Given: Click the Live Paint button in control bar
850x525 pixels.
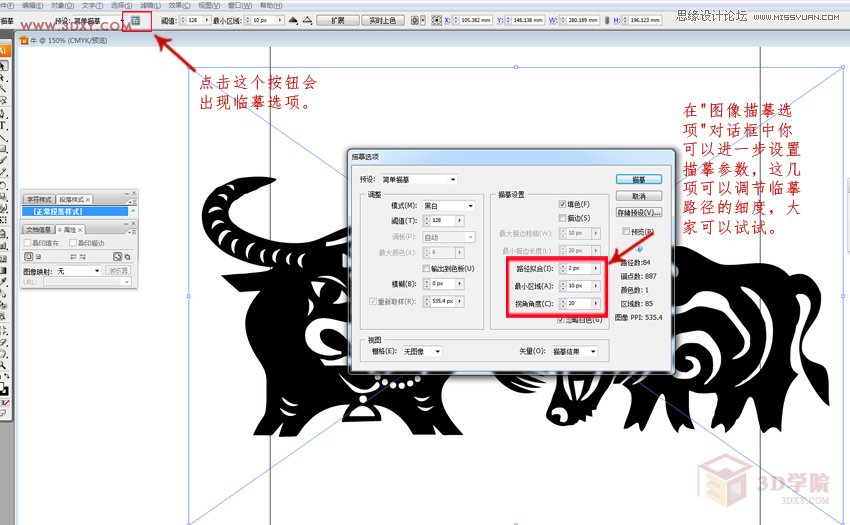Looking at the screenshot, I should 383,20.
